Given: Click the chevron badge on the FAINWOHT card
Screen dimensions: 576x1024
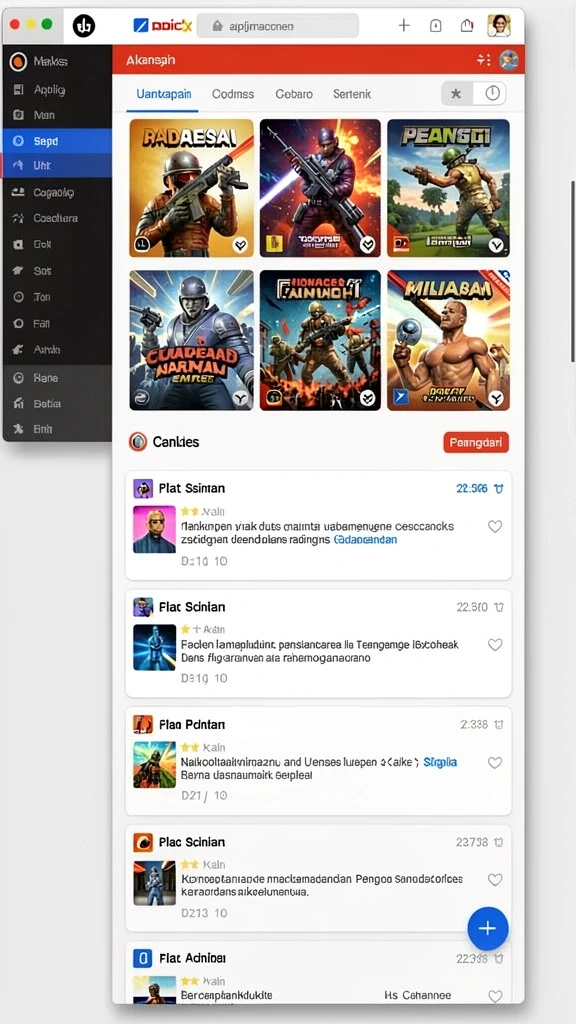Looking at the screenshot, I should (368, 398).
